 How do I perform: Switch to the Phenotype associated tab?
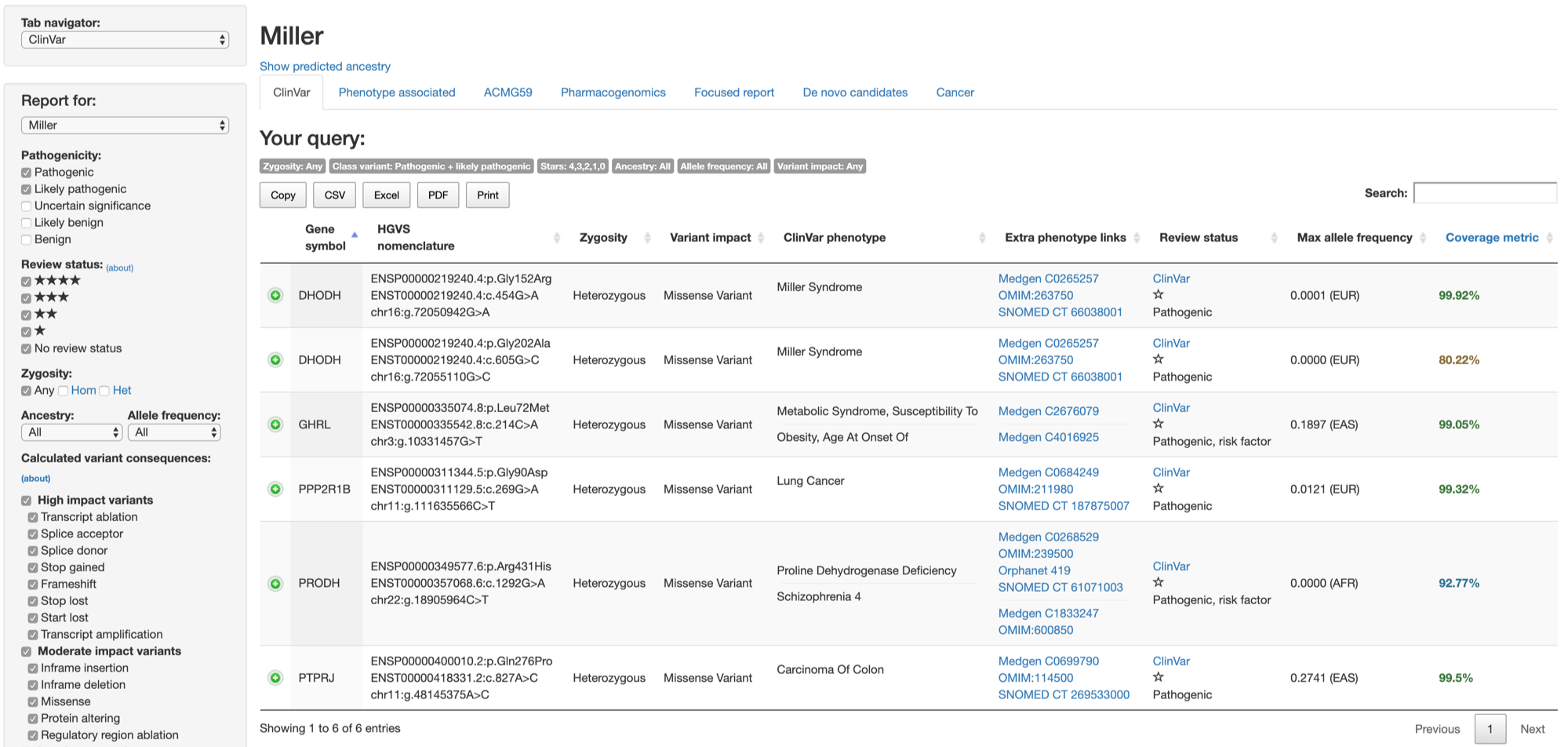[x=397, y=93]
